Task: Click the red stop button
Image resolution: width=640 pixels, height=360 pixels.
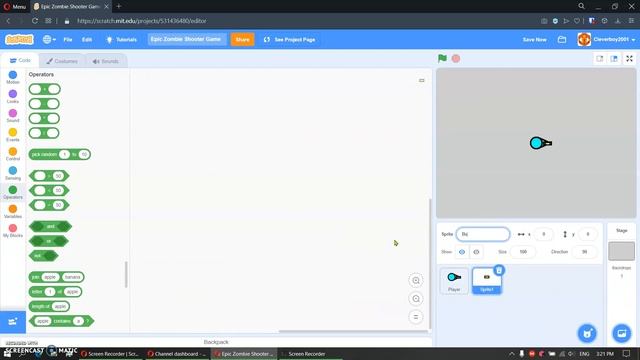Action: click(x=456, y=59)
